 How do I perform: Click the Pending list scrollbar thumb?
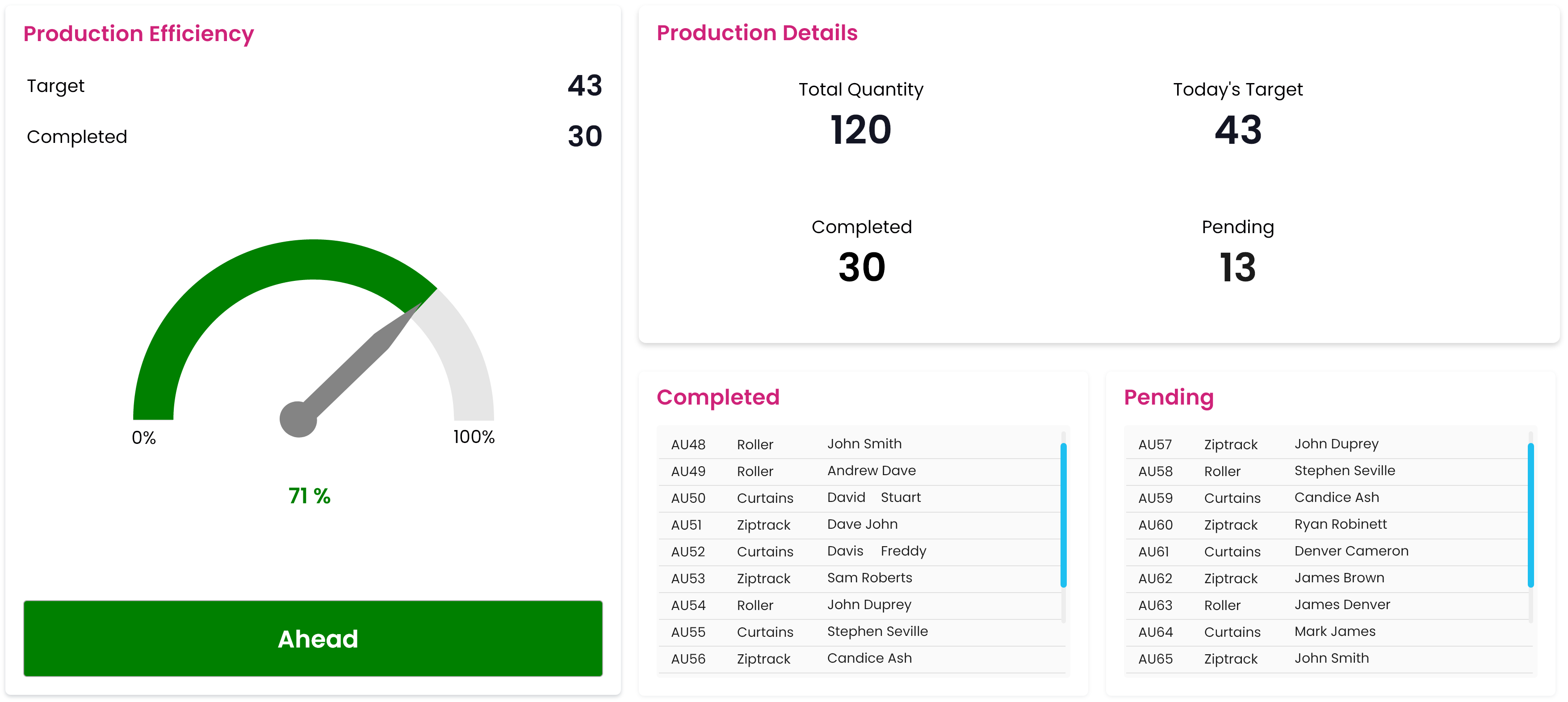(1530, 514)
